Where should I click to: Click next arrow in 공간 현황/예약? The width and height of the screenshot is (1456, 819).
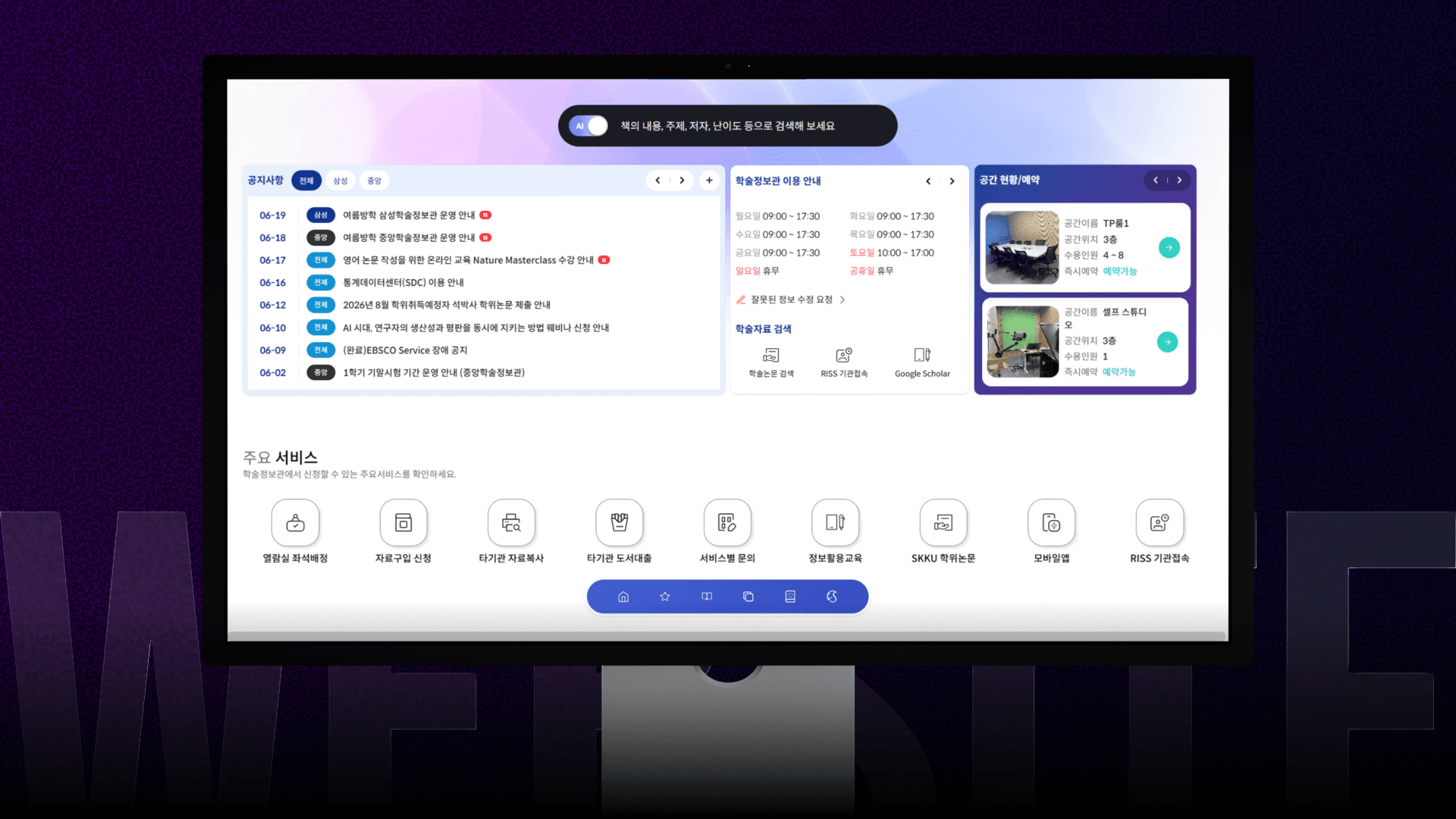pyautogui.click(x=1179, y=180)
